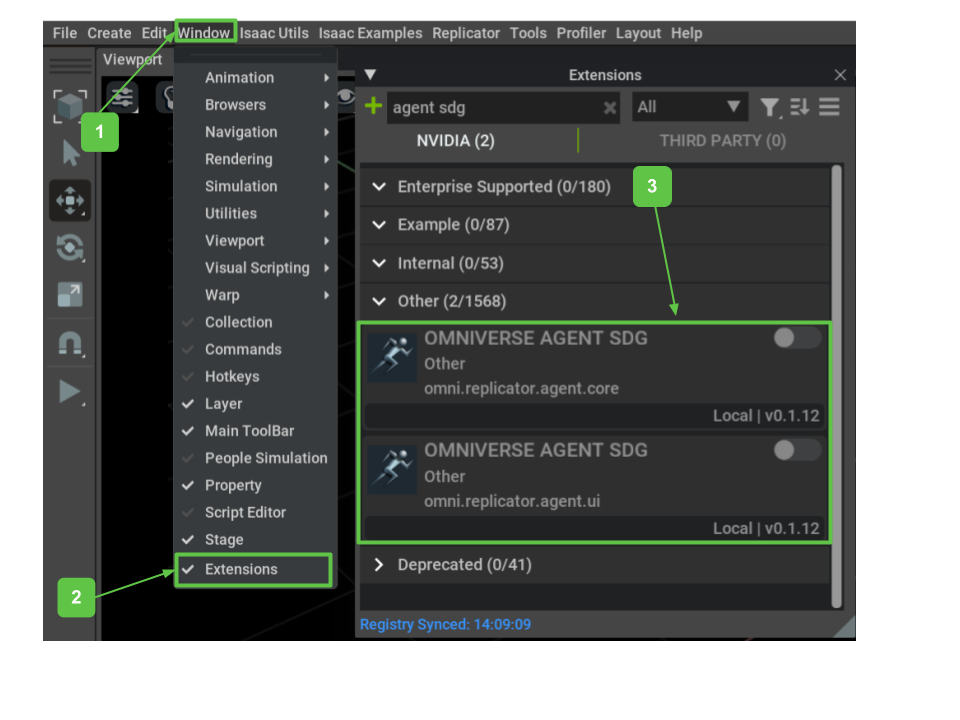The width and height of the screenshot is (960, 720).
Task: Toggle the Main ToolBar window entry
Action: (256, 430)
